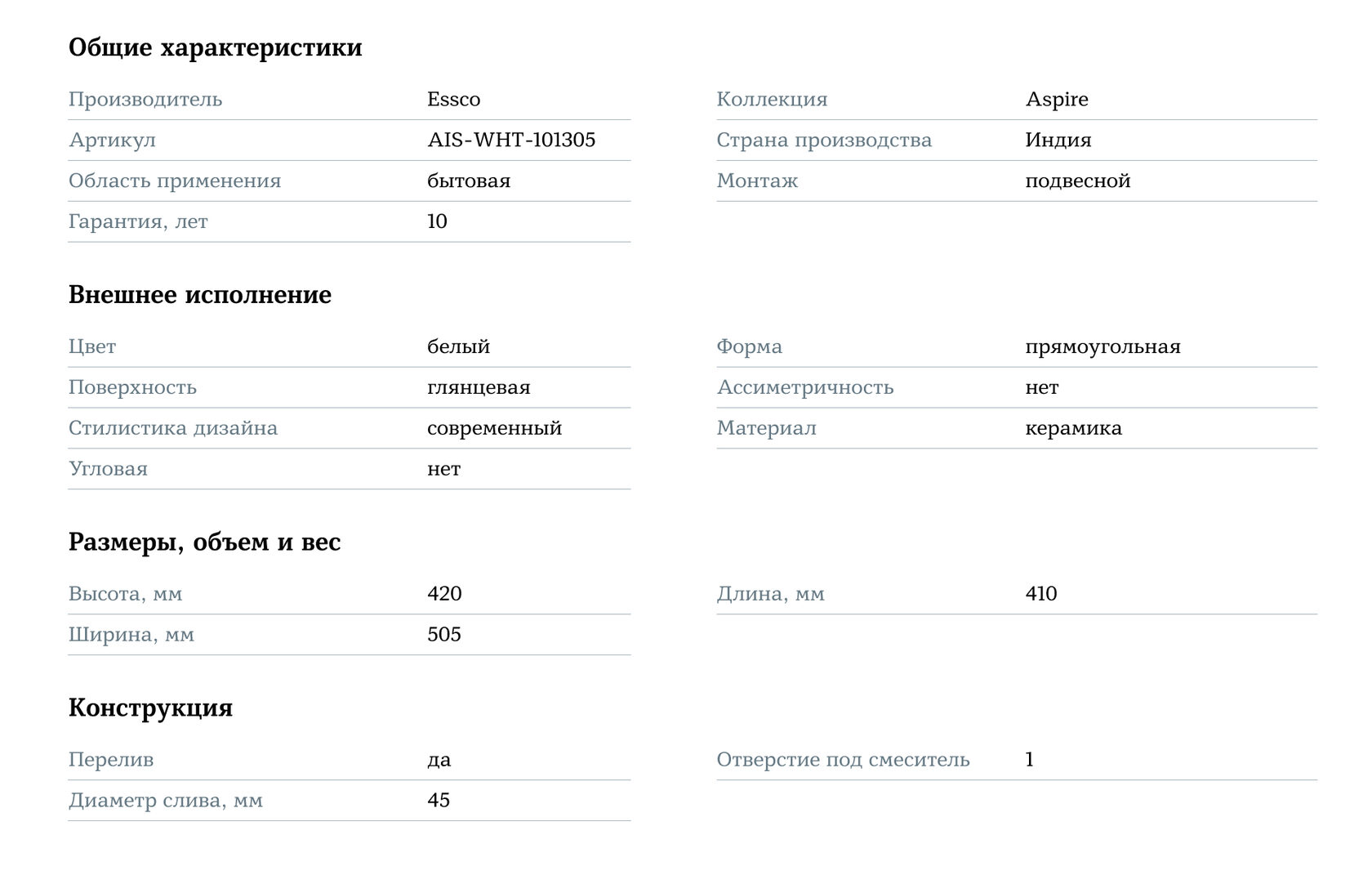Click the Длина, мм value 410
The height and width of the screenshot is (884, 1372).
coord(1040,594)
